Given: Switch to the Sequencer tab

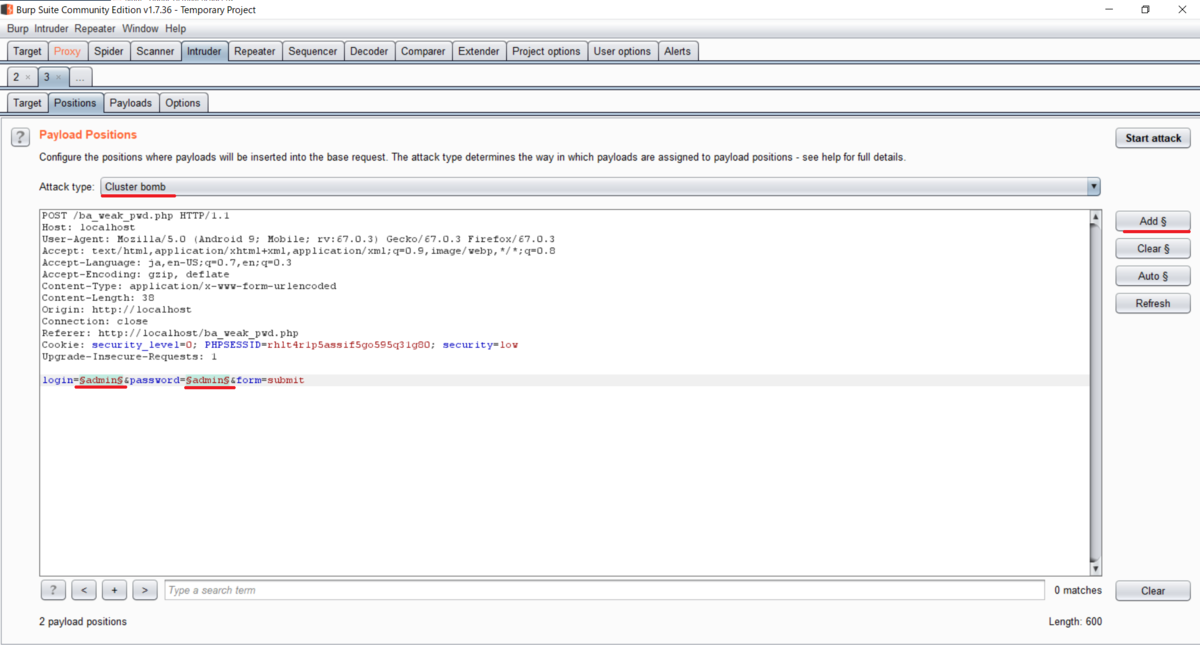Looking at the screenshot, I should (313, 51).
